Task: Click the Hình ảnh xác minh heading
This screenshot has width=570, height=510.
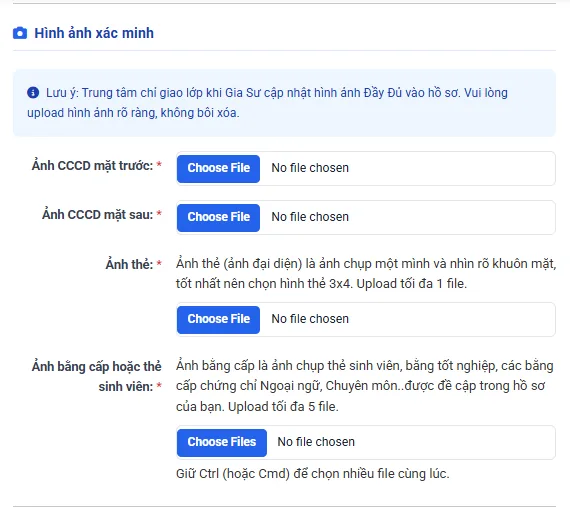Action: (94, 33)
